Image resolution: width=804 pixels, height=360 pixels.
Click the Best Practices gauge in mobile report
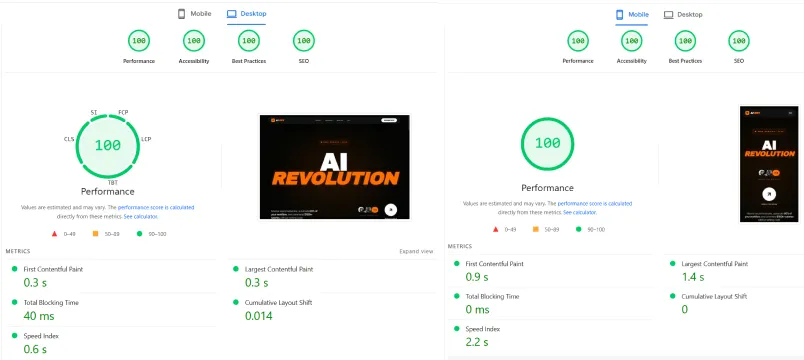coord(685,41)
